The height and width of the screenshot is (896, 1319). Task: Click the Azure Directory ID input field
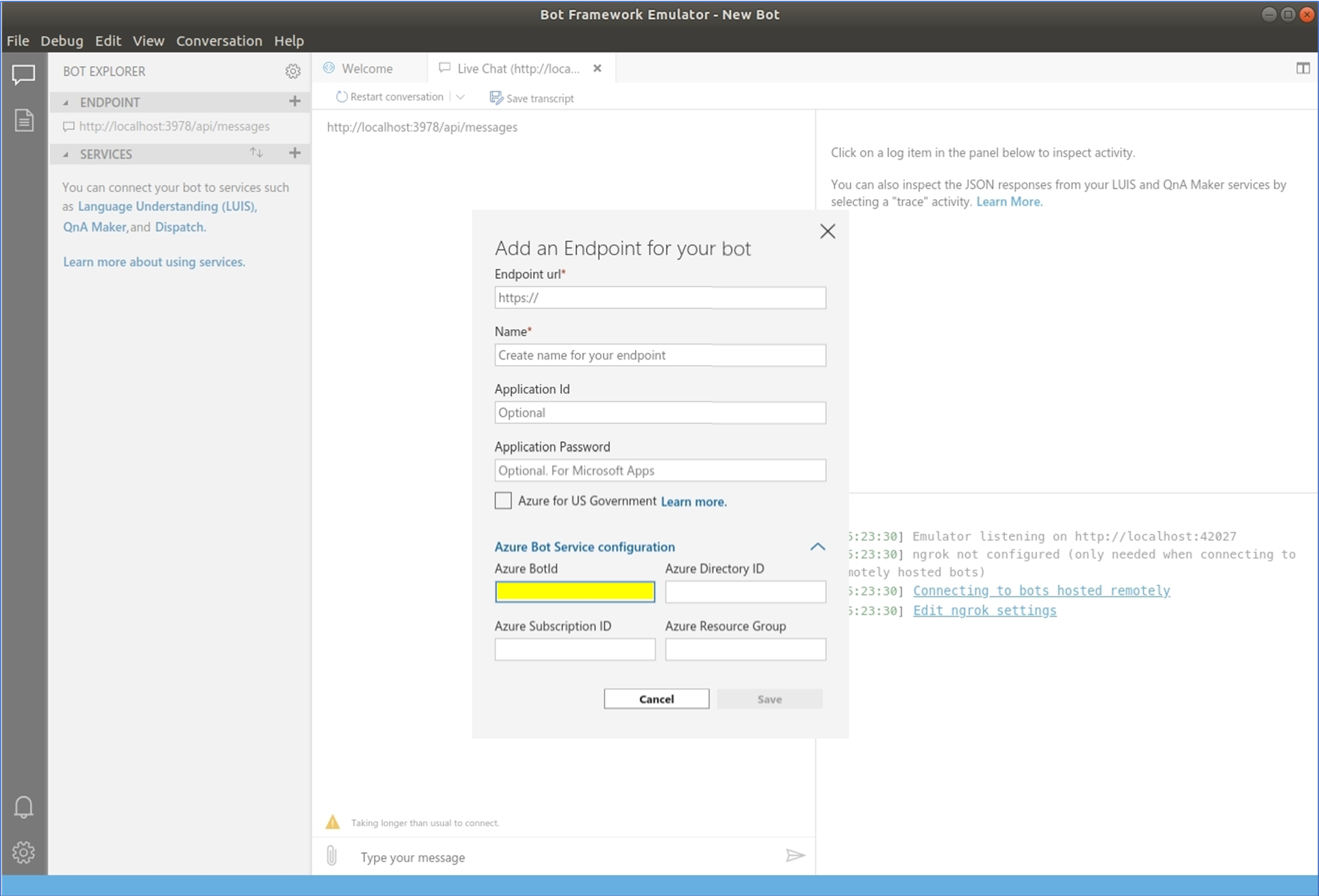point(745,591)
